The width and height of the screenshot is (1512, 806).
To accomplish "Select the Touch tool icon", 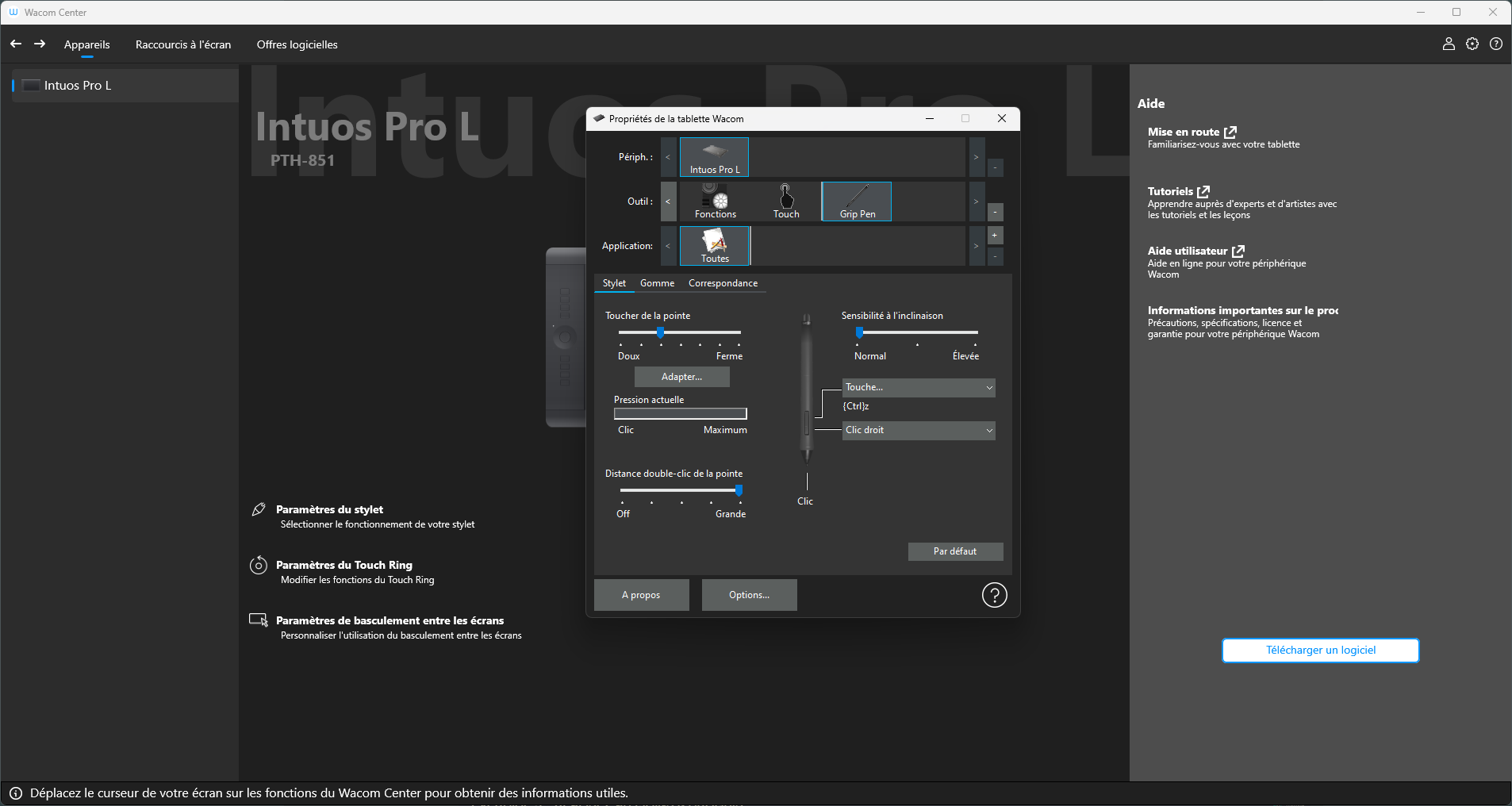I will [785, 201].
